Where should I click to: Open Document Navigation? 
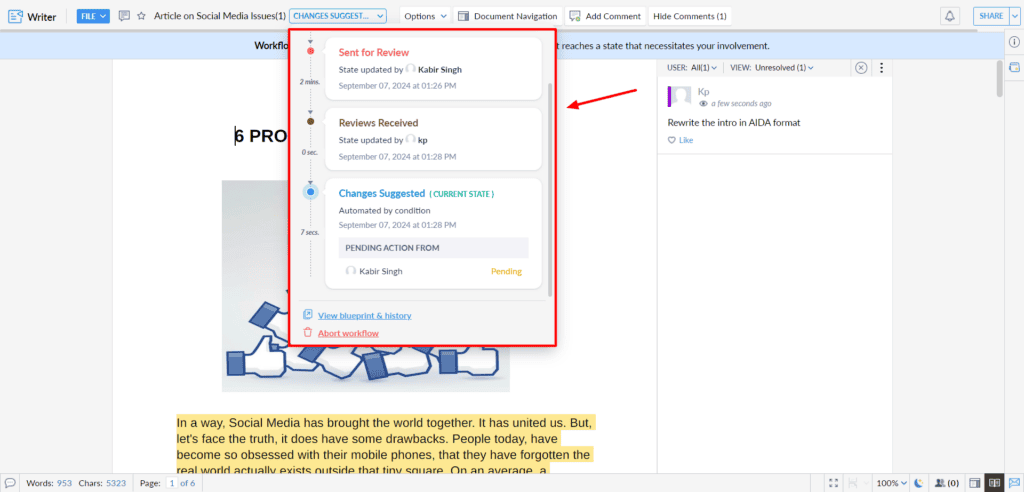click(508, 16)
